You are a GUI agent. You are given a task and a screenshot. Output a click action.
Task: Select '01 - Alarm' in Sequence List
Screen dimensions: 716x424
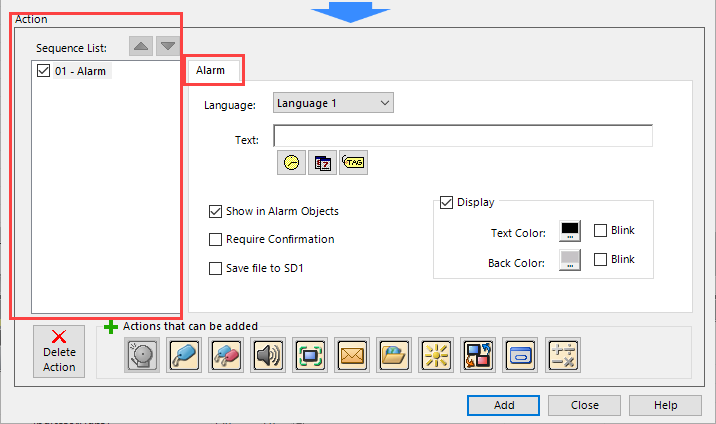click(x=80, y=71)
